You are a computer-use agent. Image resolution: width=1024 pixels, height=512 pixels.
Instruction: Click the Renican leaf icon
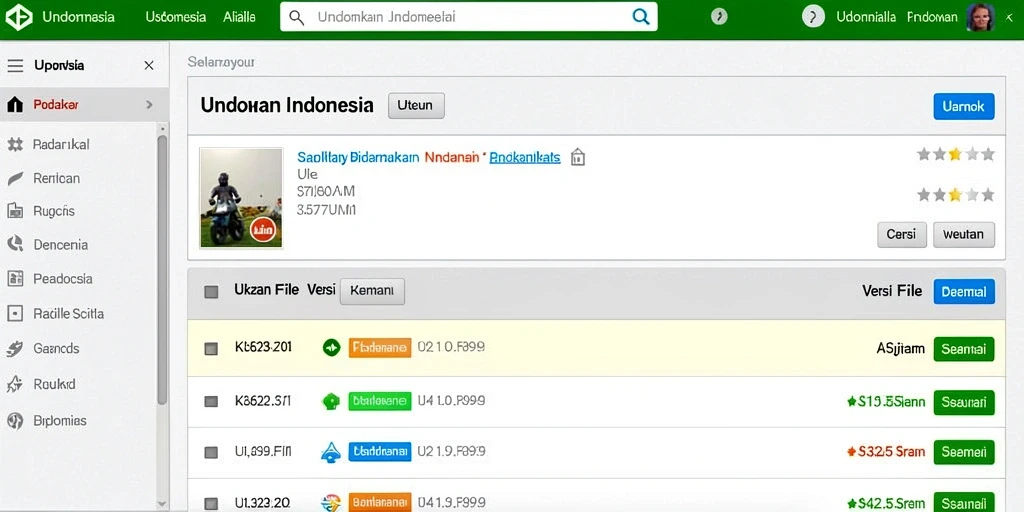[x=15, y=178]
